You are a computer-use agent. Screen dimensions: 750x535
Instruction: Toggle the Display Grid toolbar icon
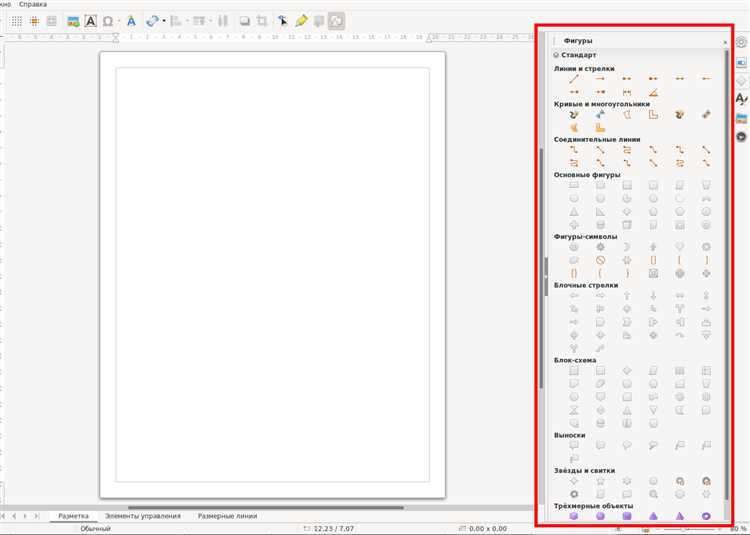click(16, 21)
